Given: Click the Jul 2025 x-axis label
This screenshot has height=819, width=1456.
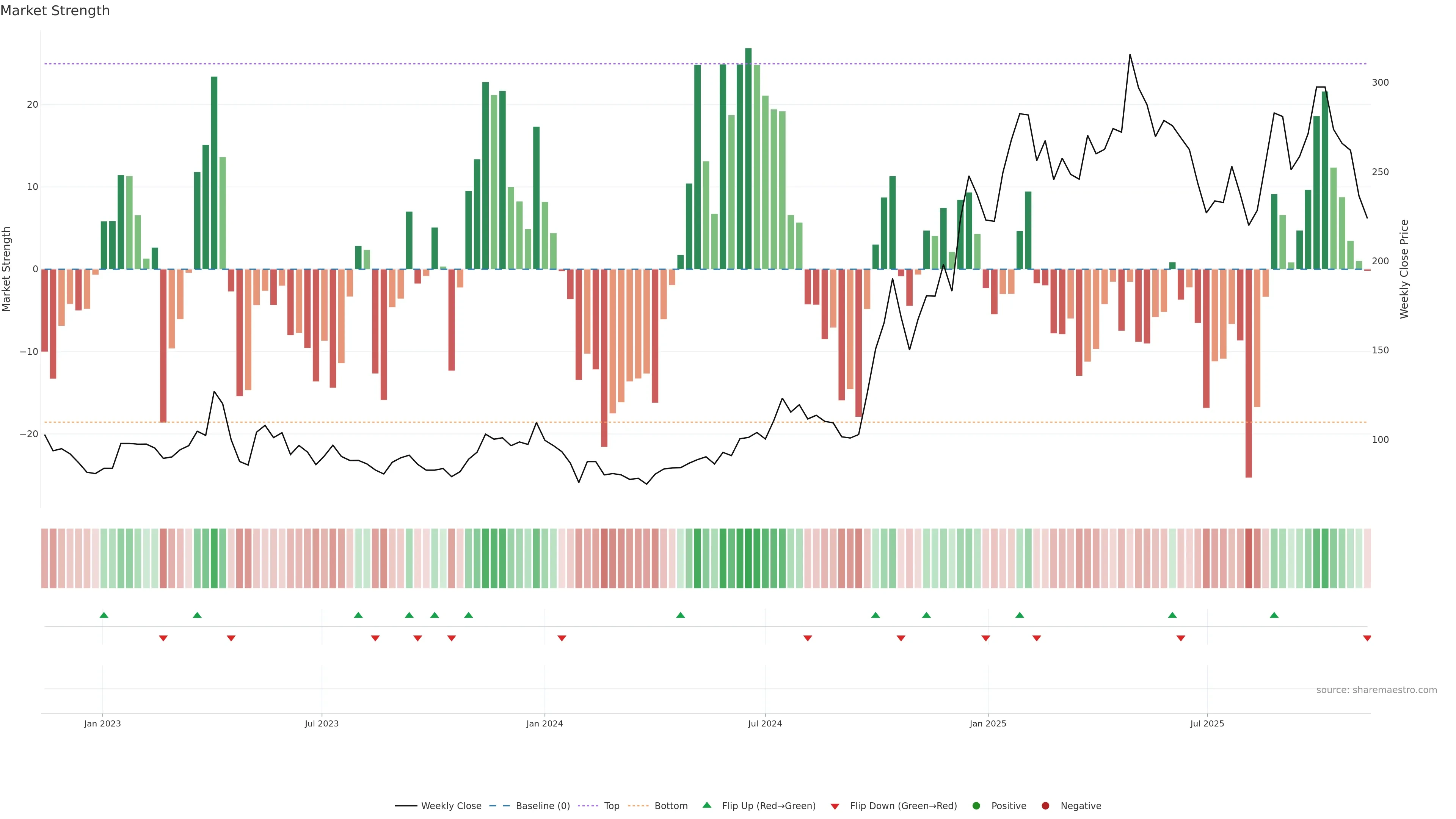Looking at the screenshot, I should tap(1207, 723).
